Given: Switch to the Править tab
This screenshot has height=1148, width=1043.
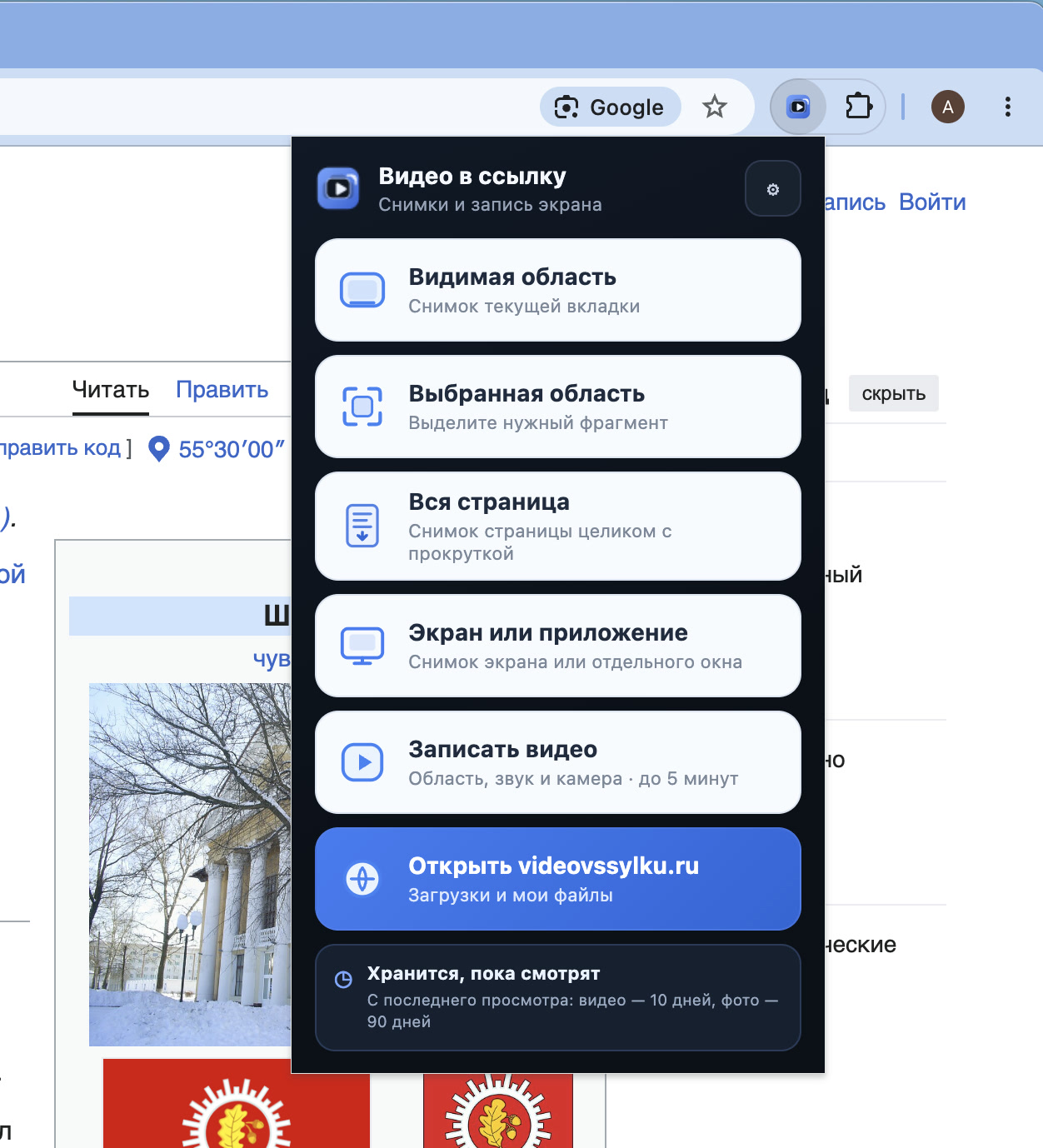Looking at the screenshot, I should point(222,390).
